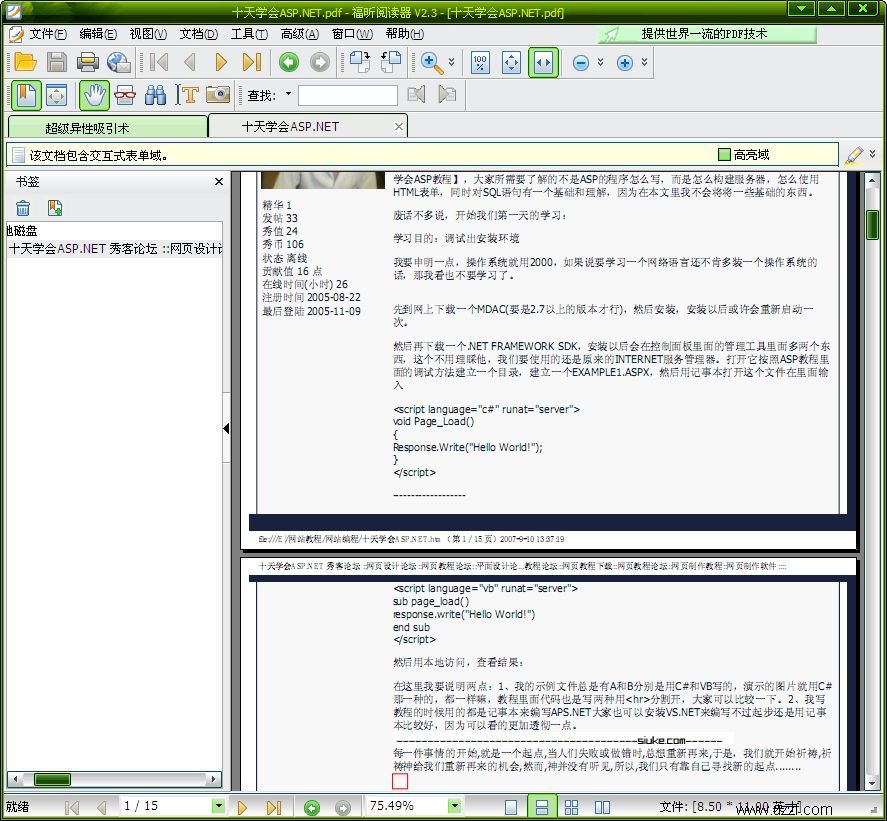Zoom in with the plus button
The height and width of the screenshot is (821, 887).
click(x=625, y=62)
